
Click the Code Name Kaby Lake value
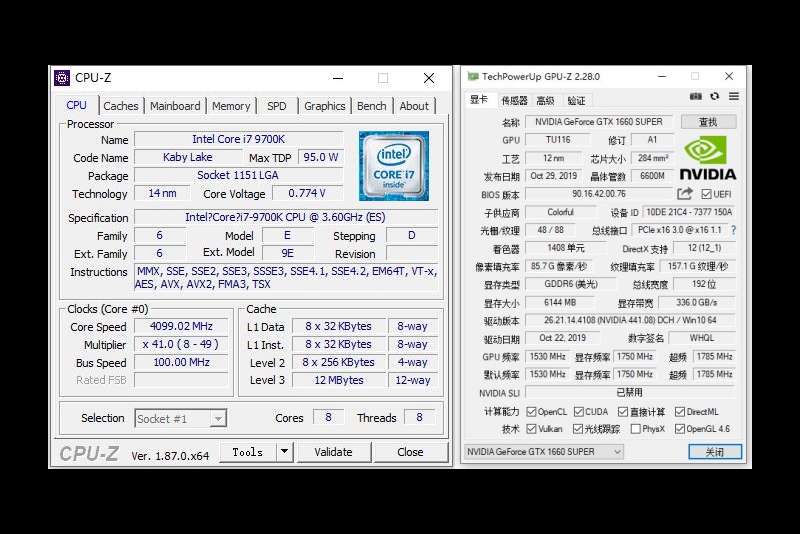click(188, 157)
